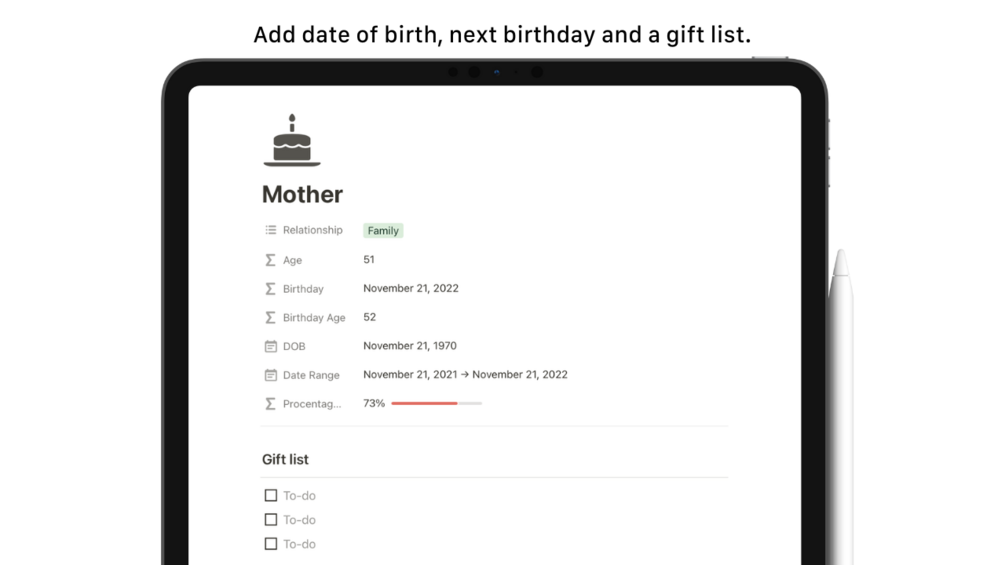Open the DOB date picker value
This screenshot has height=565, width=1005.
tap(410, 346)
